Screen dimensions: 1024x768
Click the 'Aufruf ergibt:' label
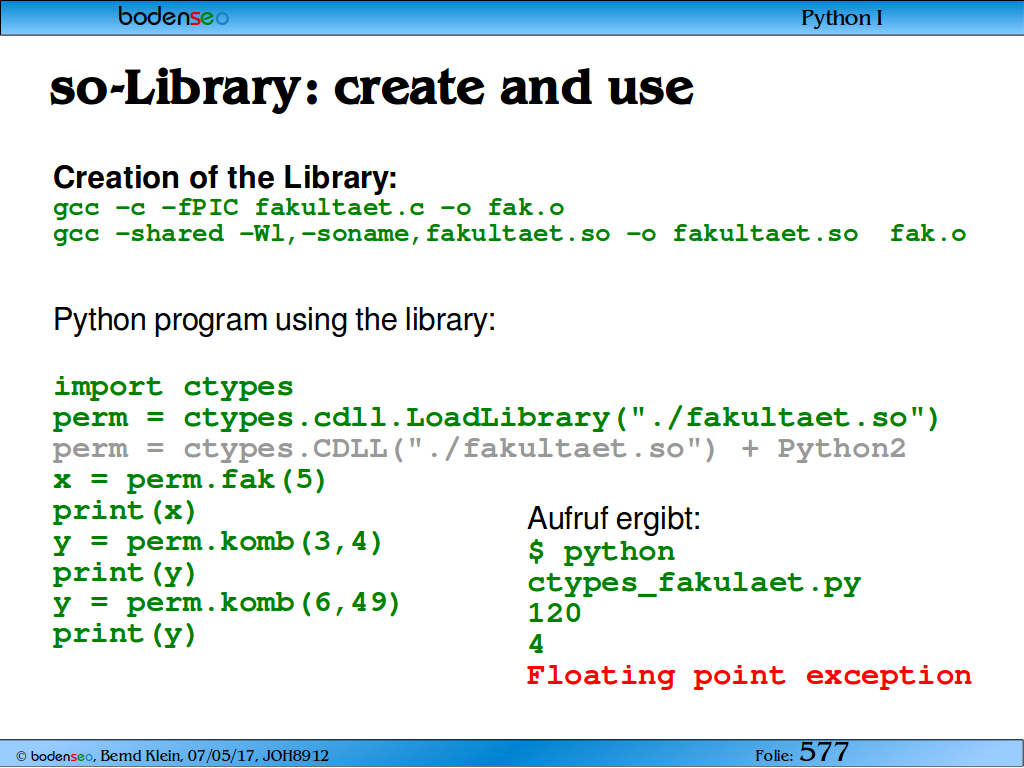point(614,519)
